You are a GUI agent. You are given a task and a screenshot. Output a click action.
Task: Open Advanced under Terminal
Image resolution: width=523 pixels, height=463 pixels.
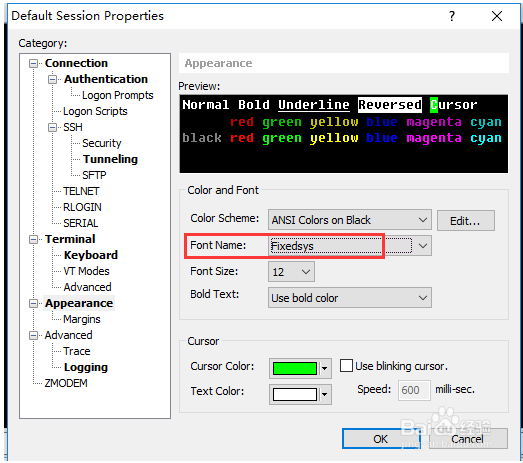click(x=87, y=287)
